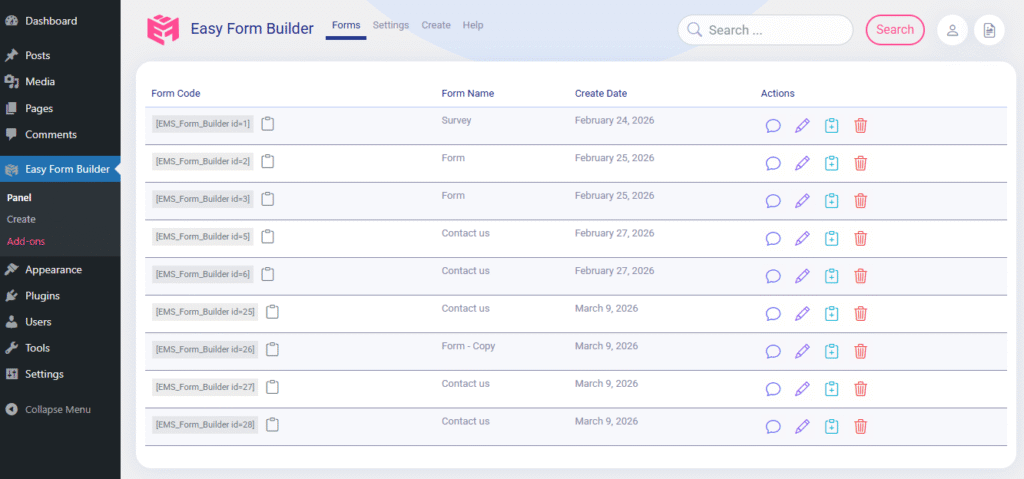Open the Create tab in top navigation
The image size is (1024, 479).
pos(436,25)
